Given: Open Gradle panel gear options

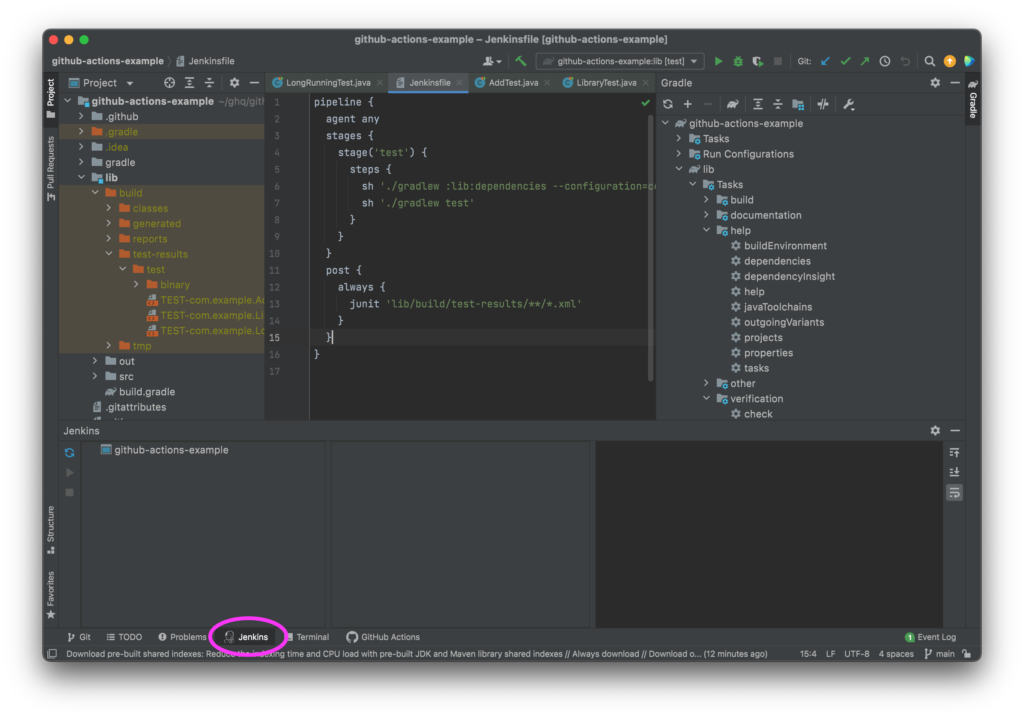Looking at the screenshot, I should tap(935, 83).
